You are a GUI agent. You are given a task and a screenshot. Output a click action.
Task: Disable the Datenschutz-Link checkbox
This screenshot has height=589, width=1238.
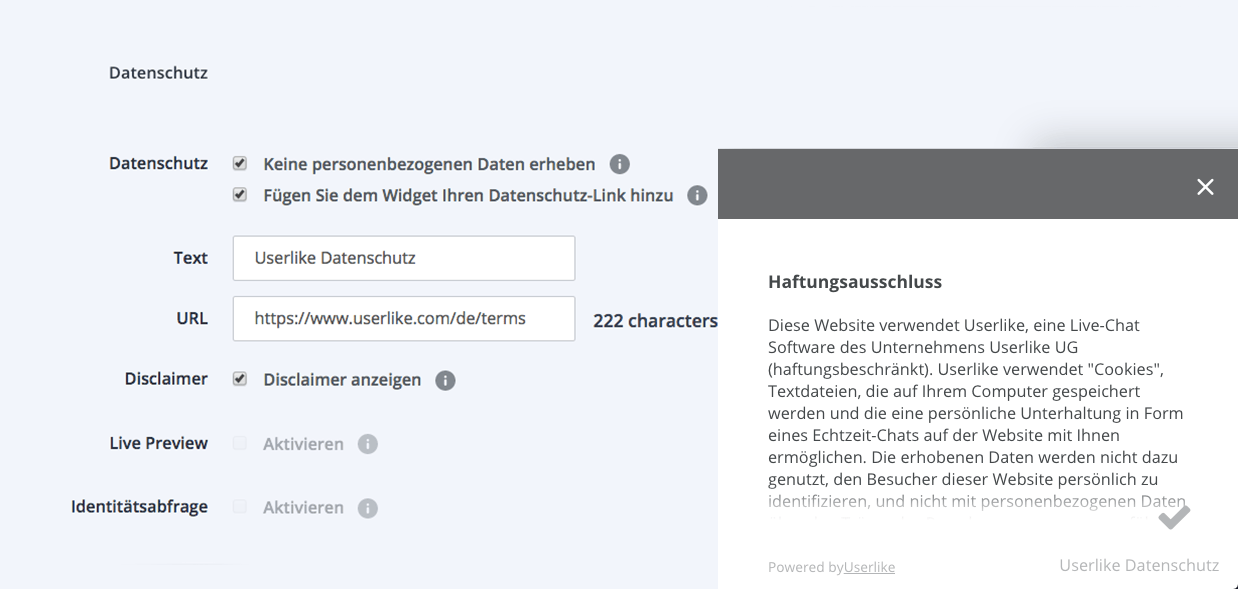click(x=239, y=195)
